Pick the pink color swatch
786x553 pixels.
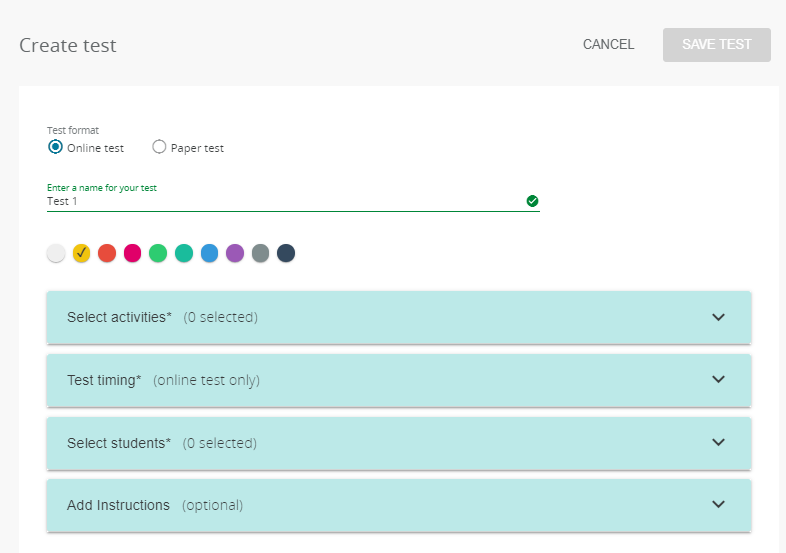pos(132,253)
